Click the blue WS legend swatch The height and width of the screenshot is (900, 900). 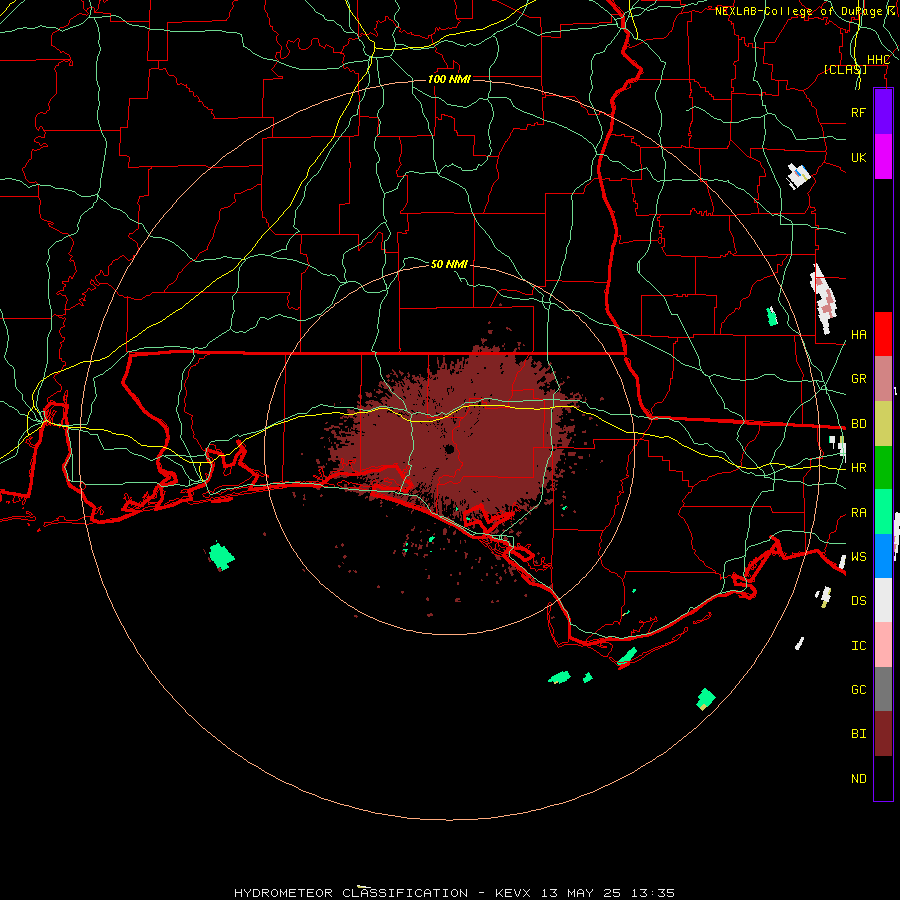pos(883,556)
